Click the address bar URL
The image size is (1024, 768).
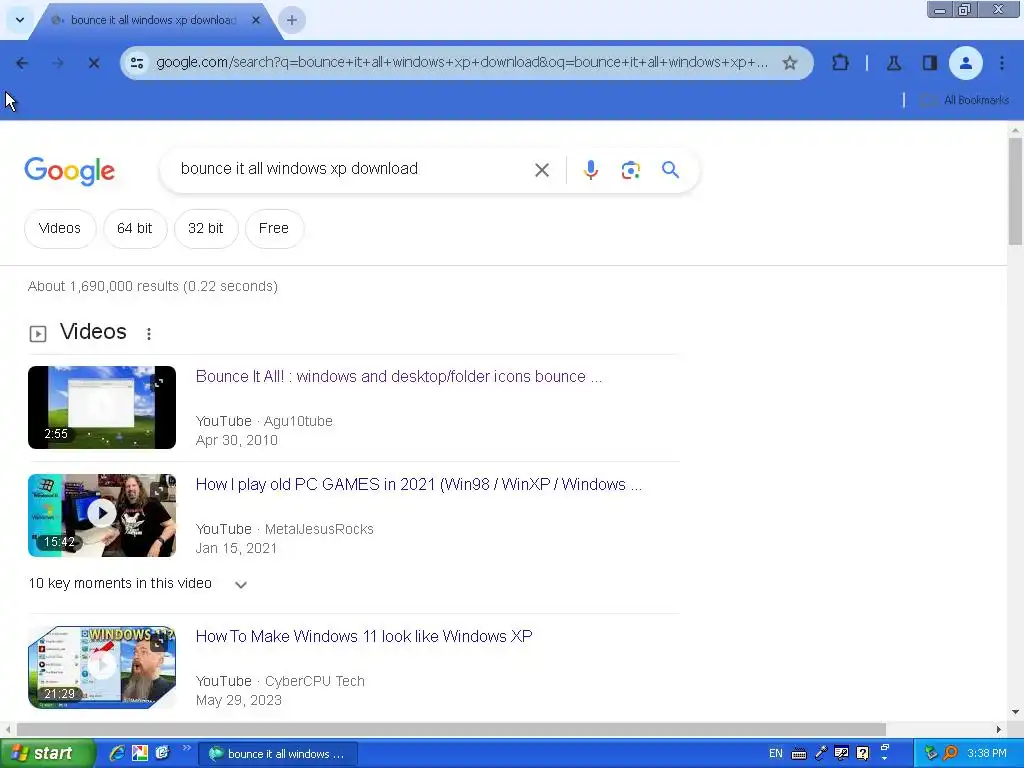pos(462,63)
